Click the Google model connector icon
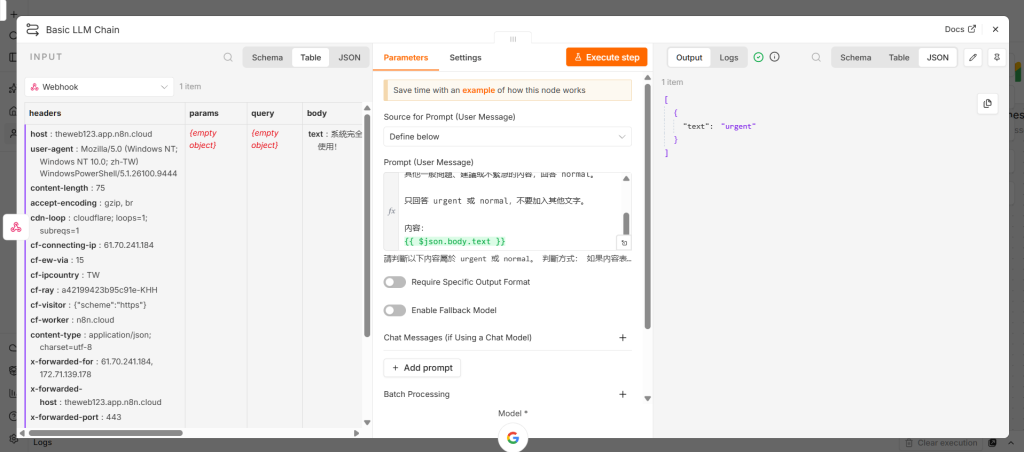The image size is (1024, 452). pyautogui.click(x=513, y=438)
